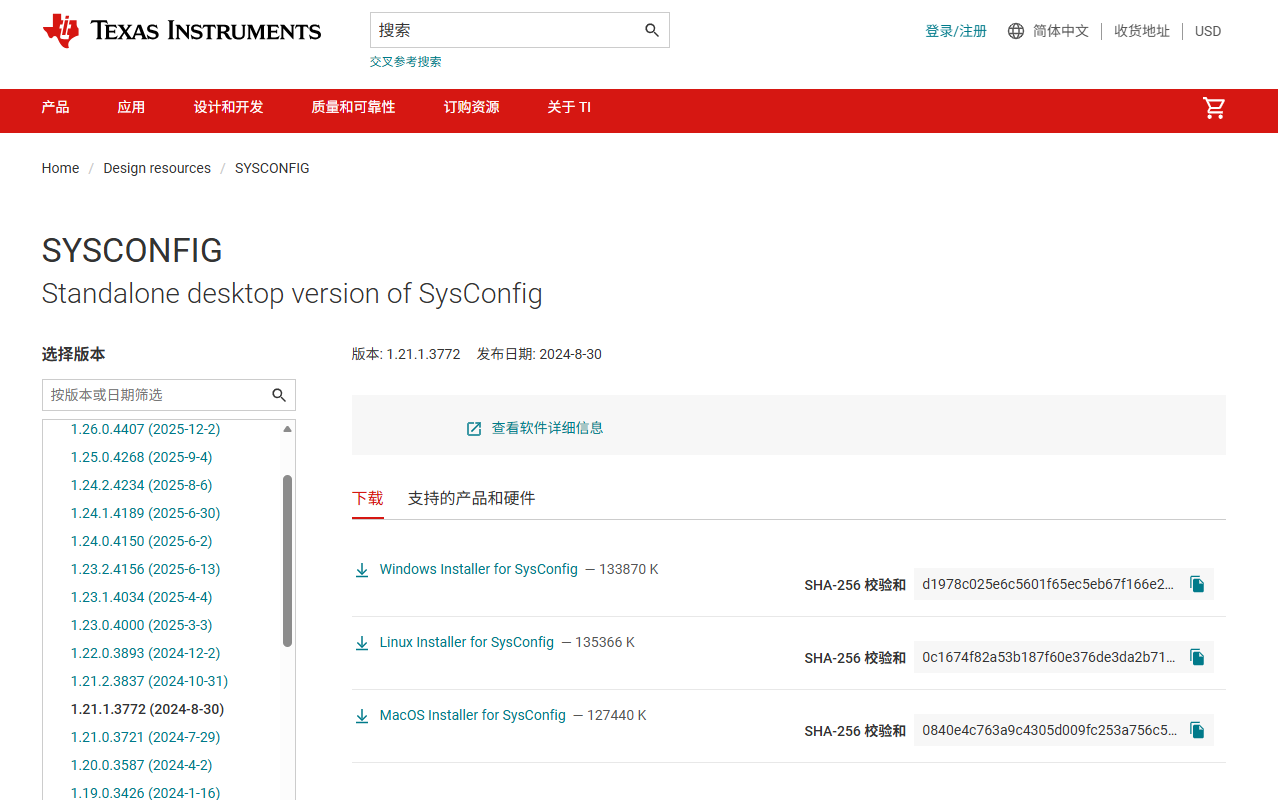This screenshot has height=800, width=1278.
Task: Open the 应用 menu
Action: pos(131,107)
